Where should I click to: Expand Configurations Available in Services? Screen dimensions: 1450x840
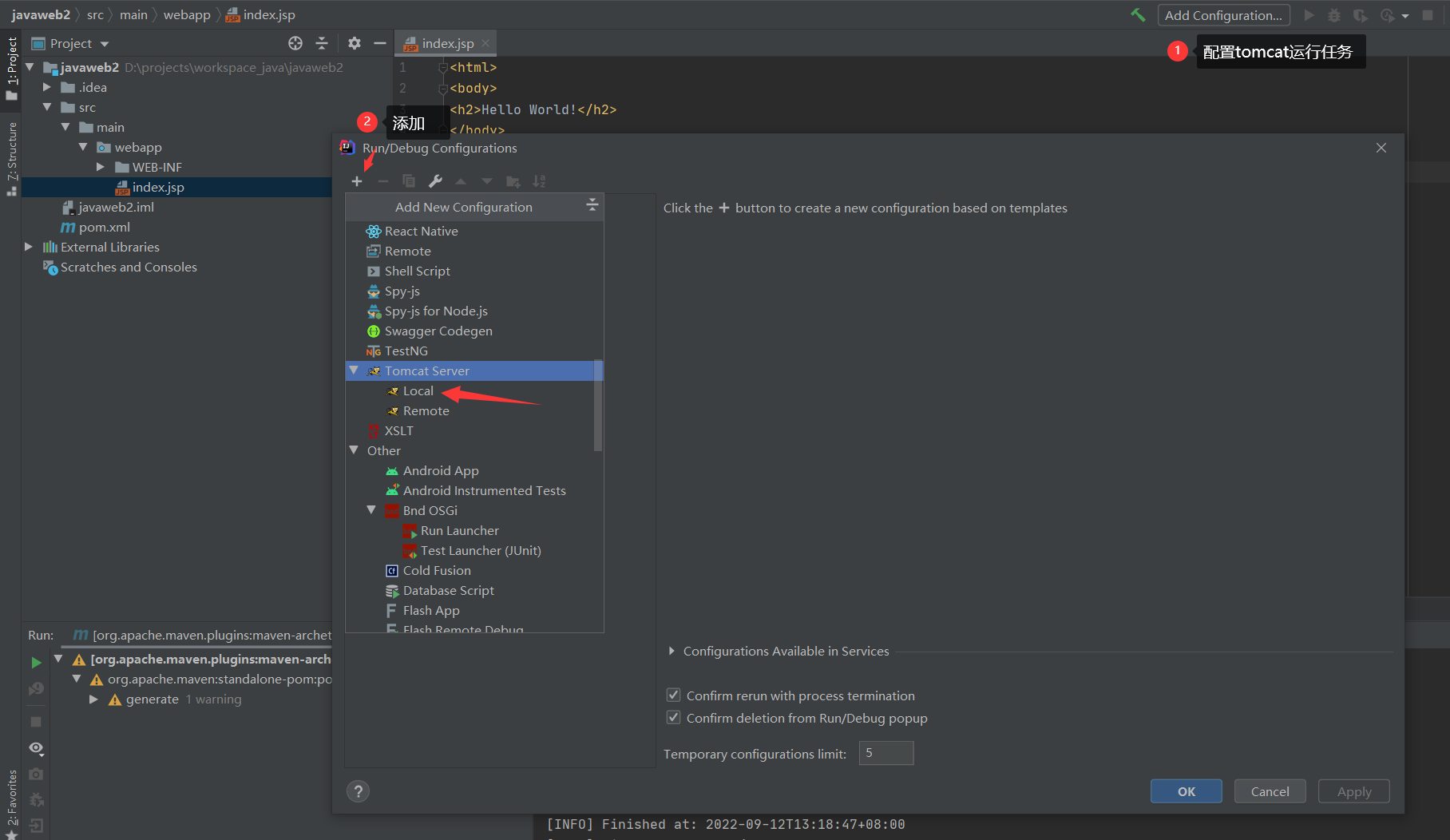tap(672, 651)
